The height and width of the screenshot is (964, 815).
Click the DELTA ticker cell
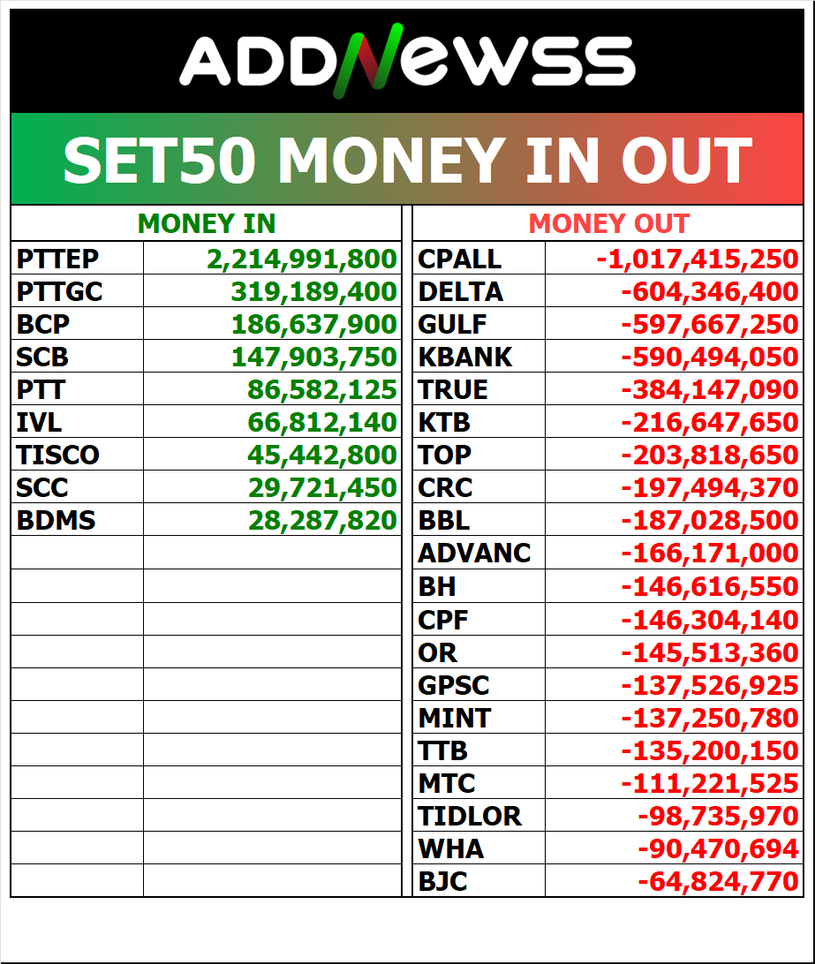(461, 293)
